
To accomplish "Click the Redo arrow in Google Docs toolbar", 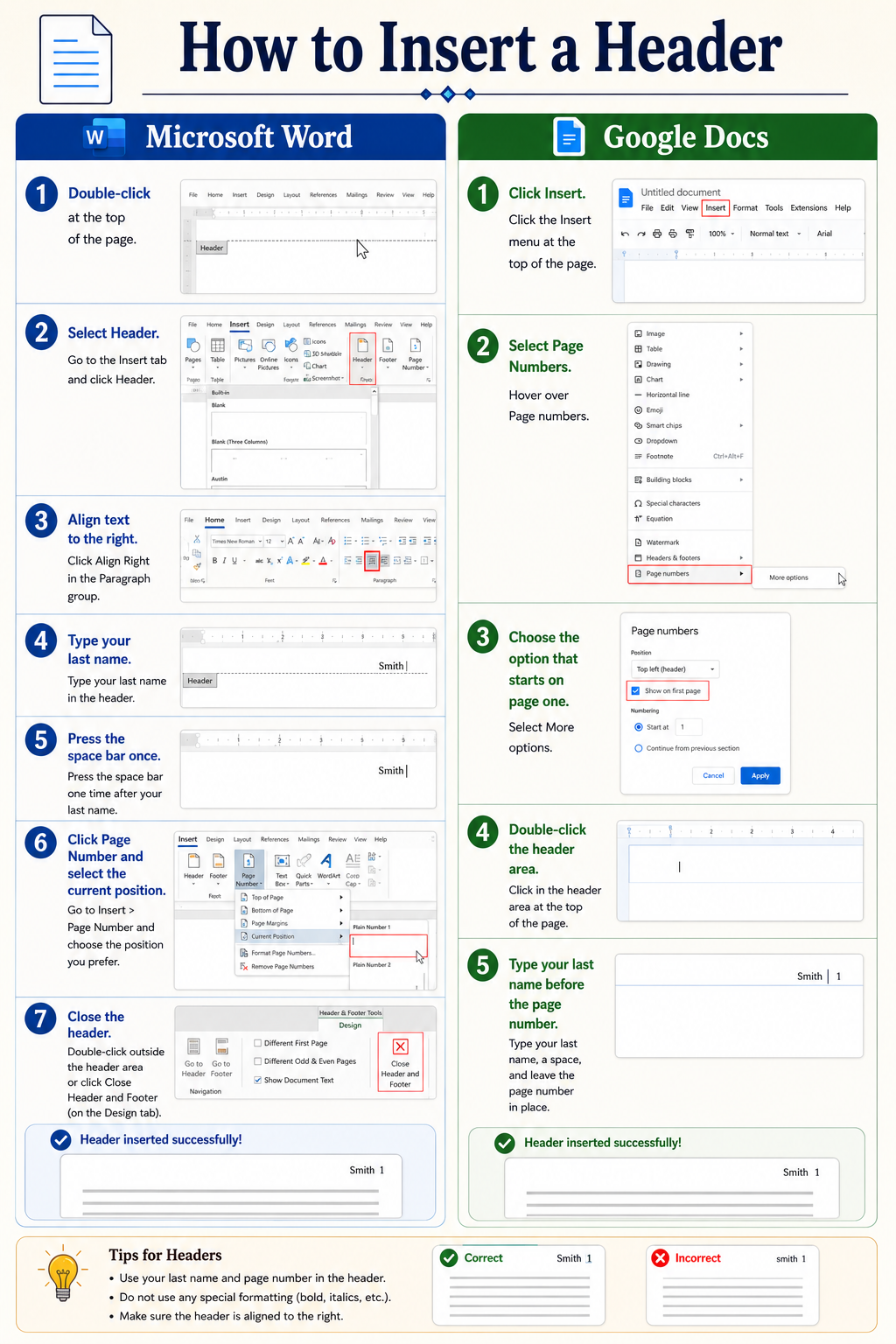I will 641,234.
